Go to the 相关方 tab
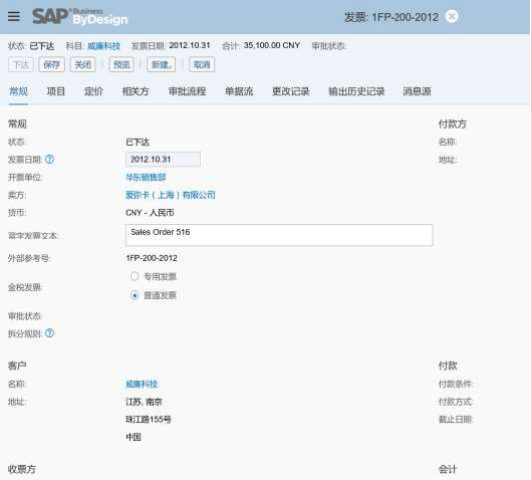 135,91
